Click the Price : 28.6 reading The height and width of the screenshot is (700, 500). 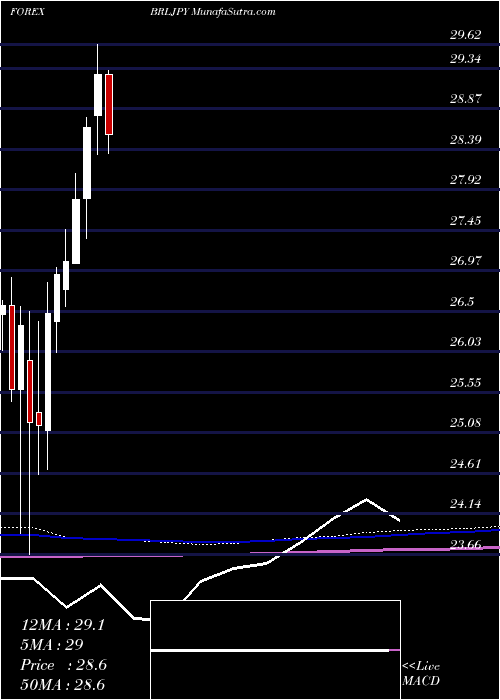(x=63, y=665)
